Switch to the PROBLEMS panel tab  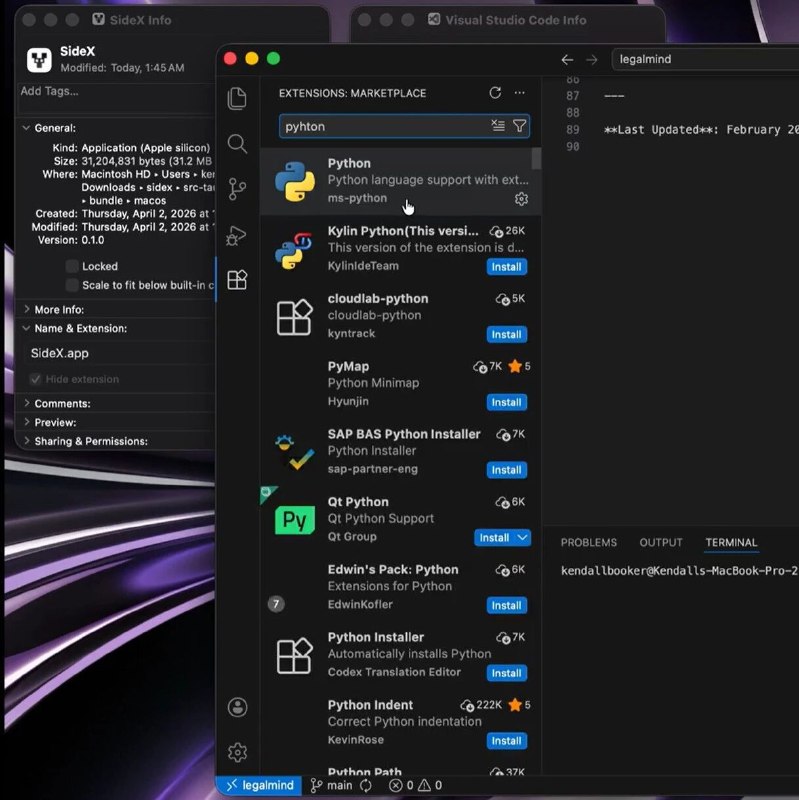pyautogui.click(x=589, y=542)
